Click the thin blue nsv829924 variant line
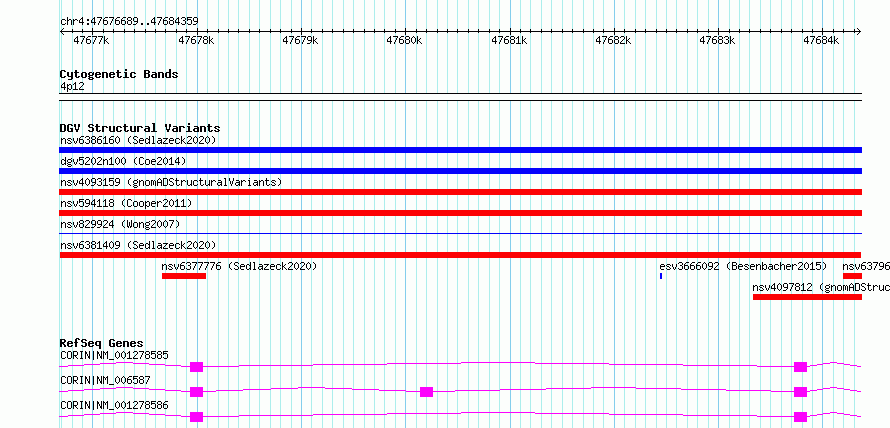 tap(460, 233)
